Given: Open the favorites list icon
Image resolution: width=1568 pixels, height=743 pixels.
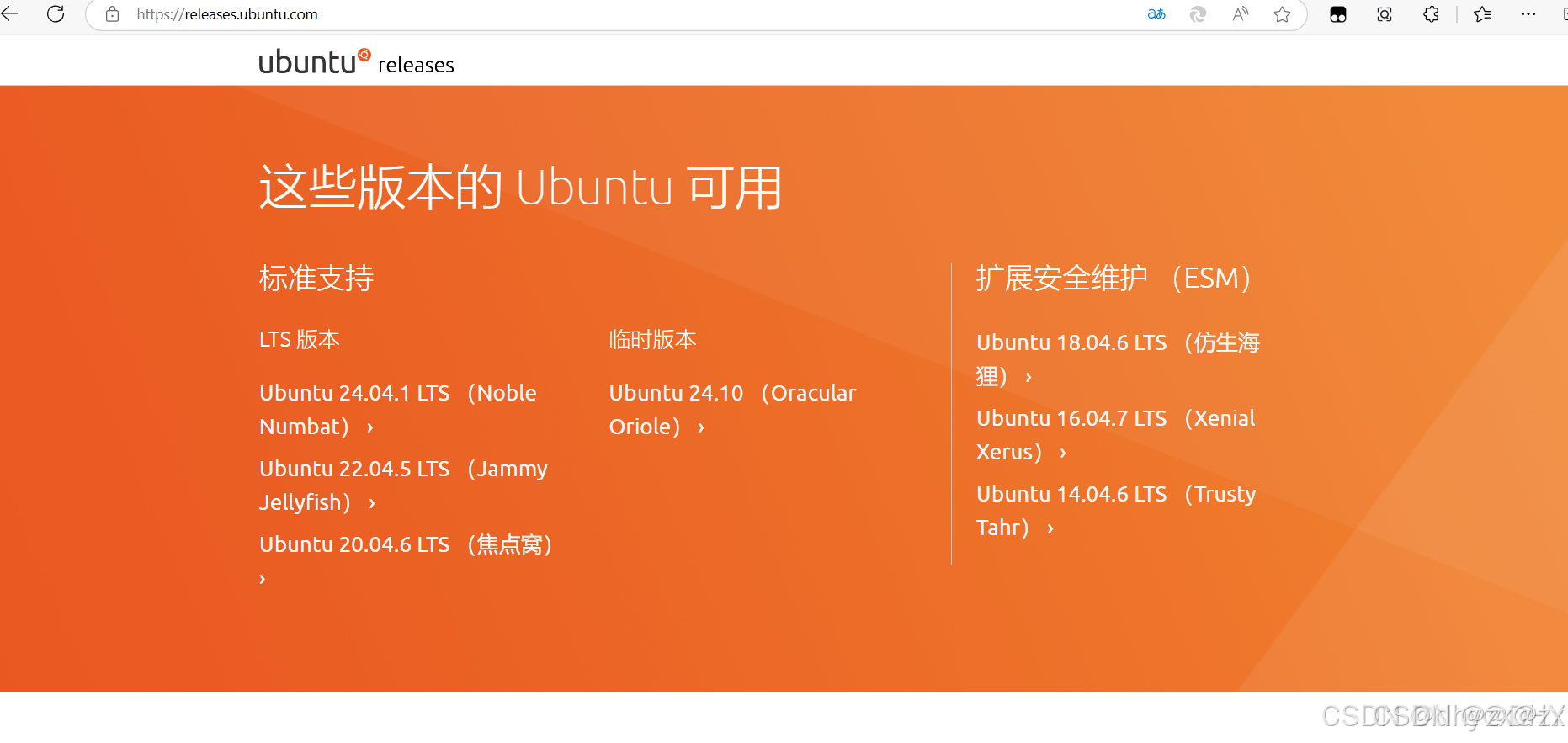Looking at the screenshot, I should pyautogui.click(x=1482, y=14).
